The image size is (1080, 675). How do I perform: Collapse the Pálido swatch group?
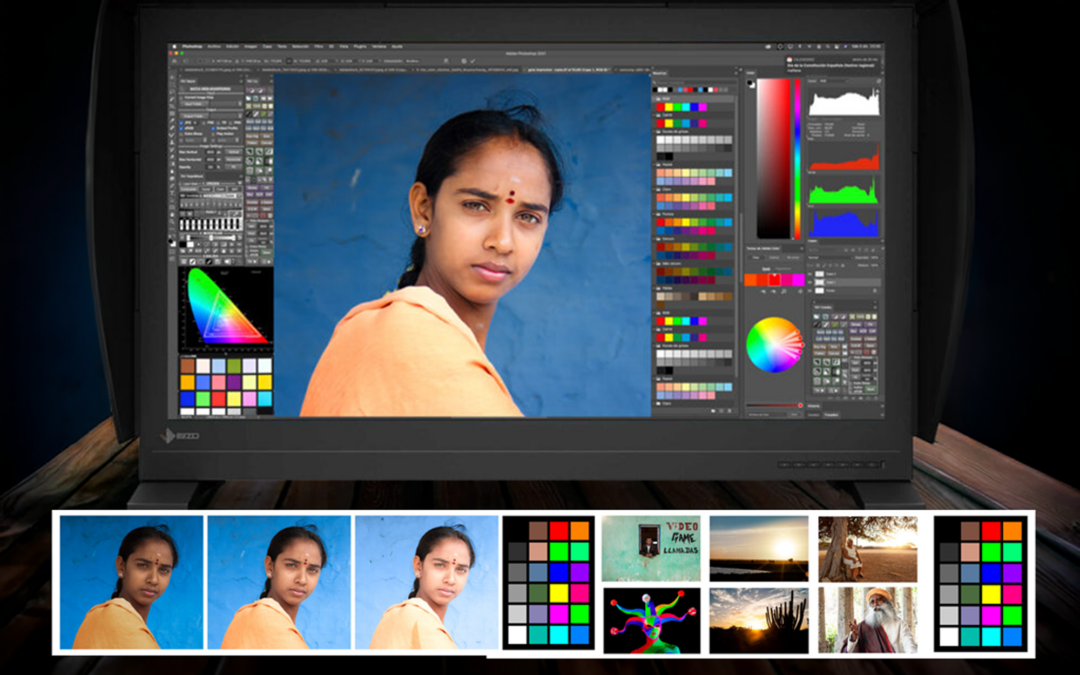click(655, 289)
